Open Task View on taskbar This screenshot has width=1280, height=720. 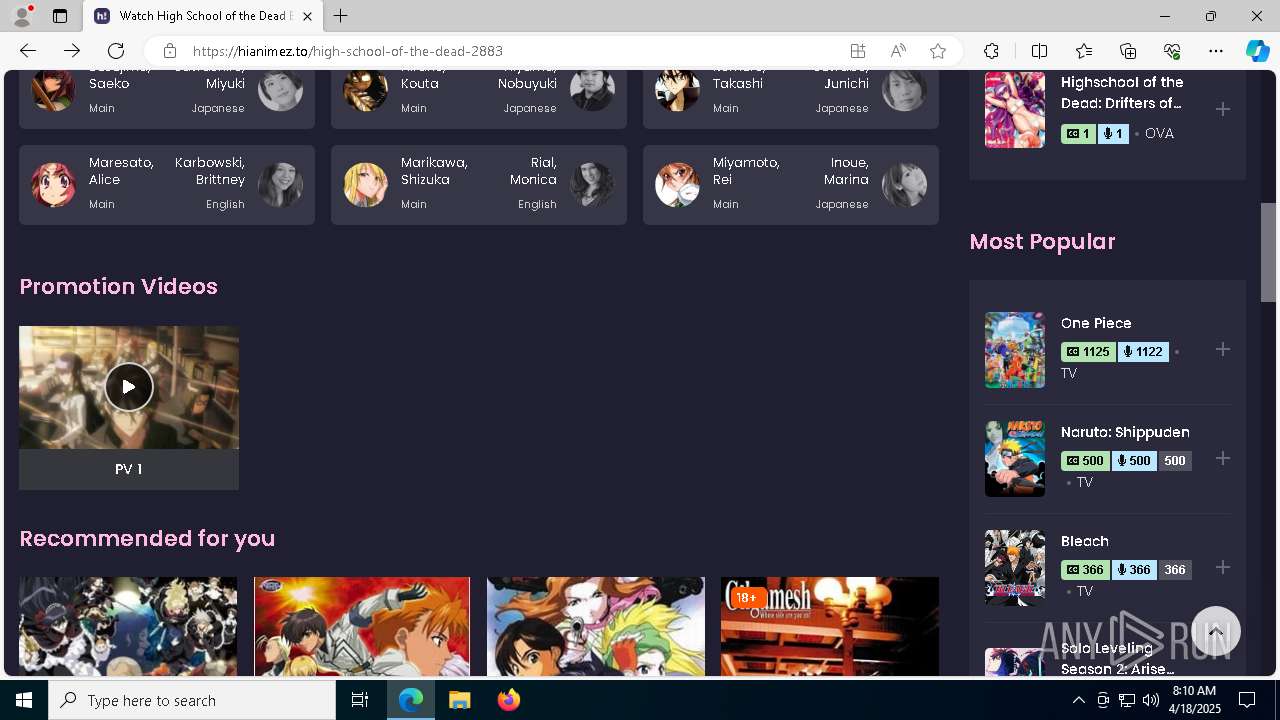(x=360, y=700)
